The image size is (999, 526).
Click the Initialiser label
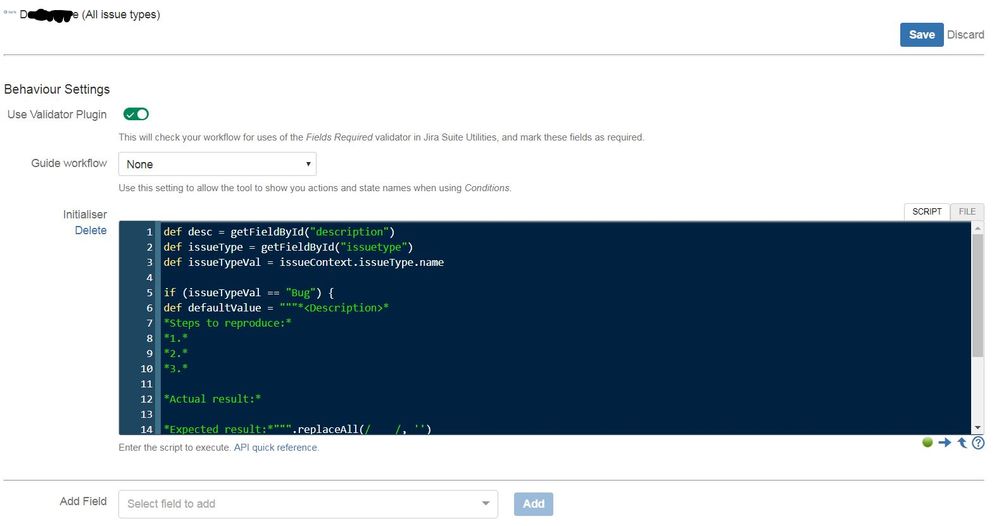click(x=85, y=215)
